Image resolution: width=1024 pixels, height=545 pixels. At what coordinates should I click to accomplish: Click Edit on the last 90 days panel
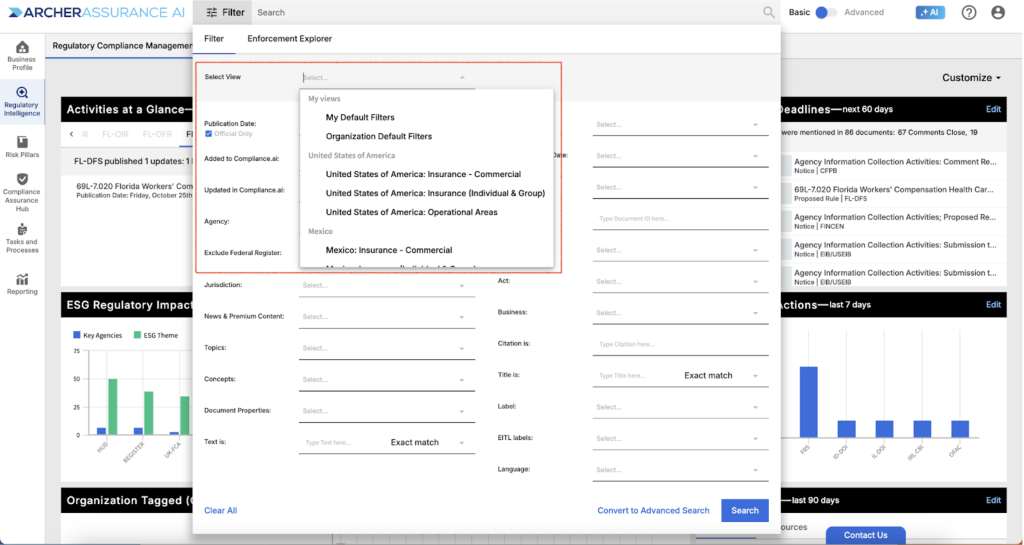pyautogui.click(x=993, y=500)
